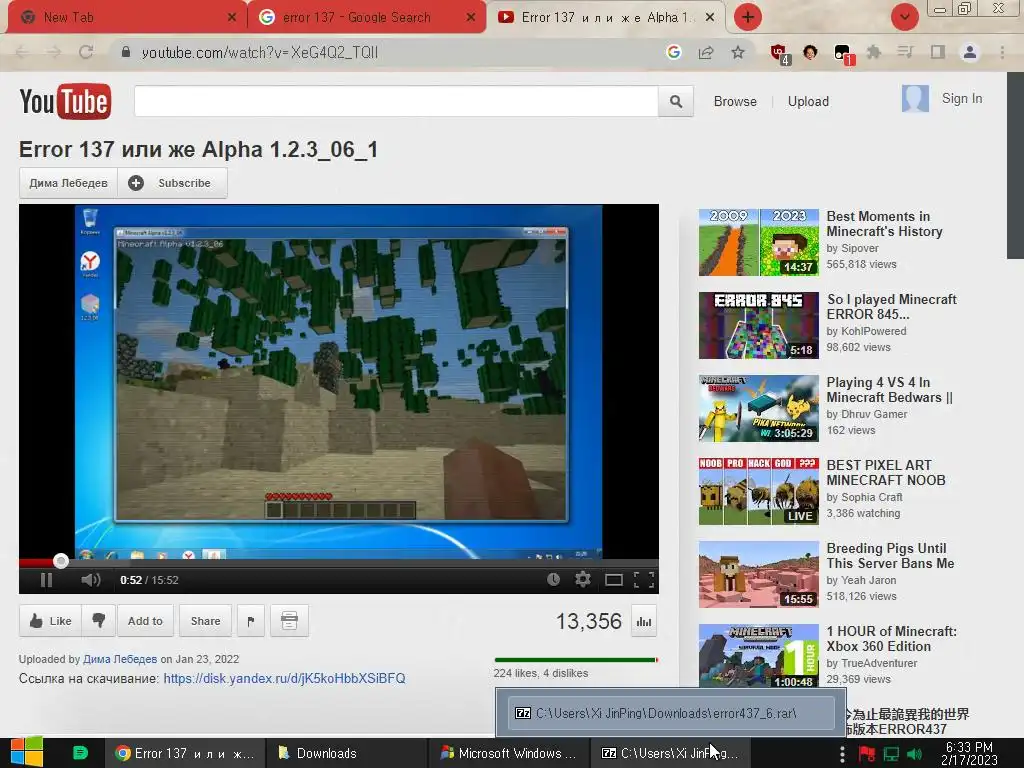Open the transcript icon button
The height and width of the screenshot is (768, 1024).
click(289, 621)
